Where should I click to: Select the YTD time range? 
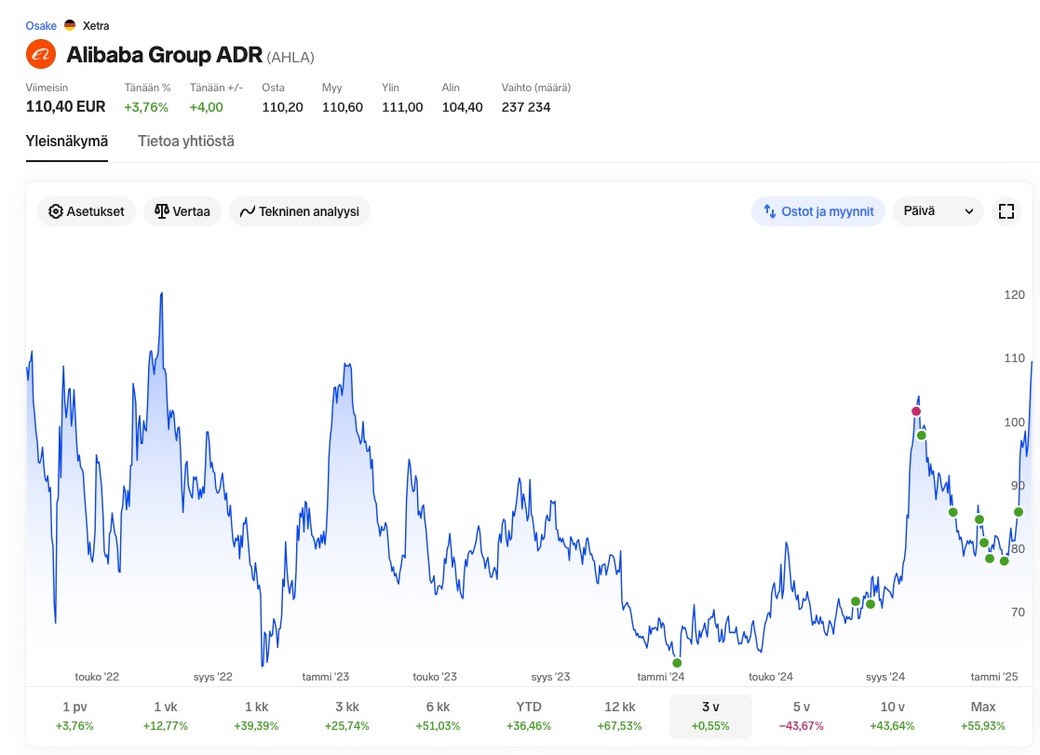tap(529, 716)
